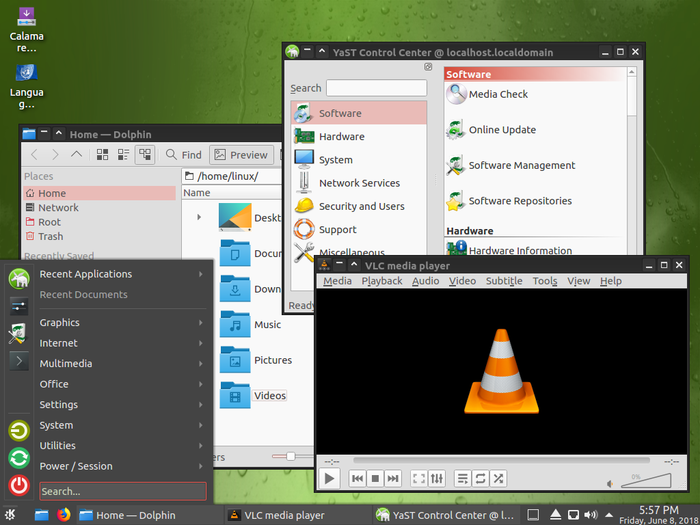Expand the Desktop folder tree arrow
This screenshot has width=700, height=525.
point(199,217)
